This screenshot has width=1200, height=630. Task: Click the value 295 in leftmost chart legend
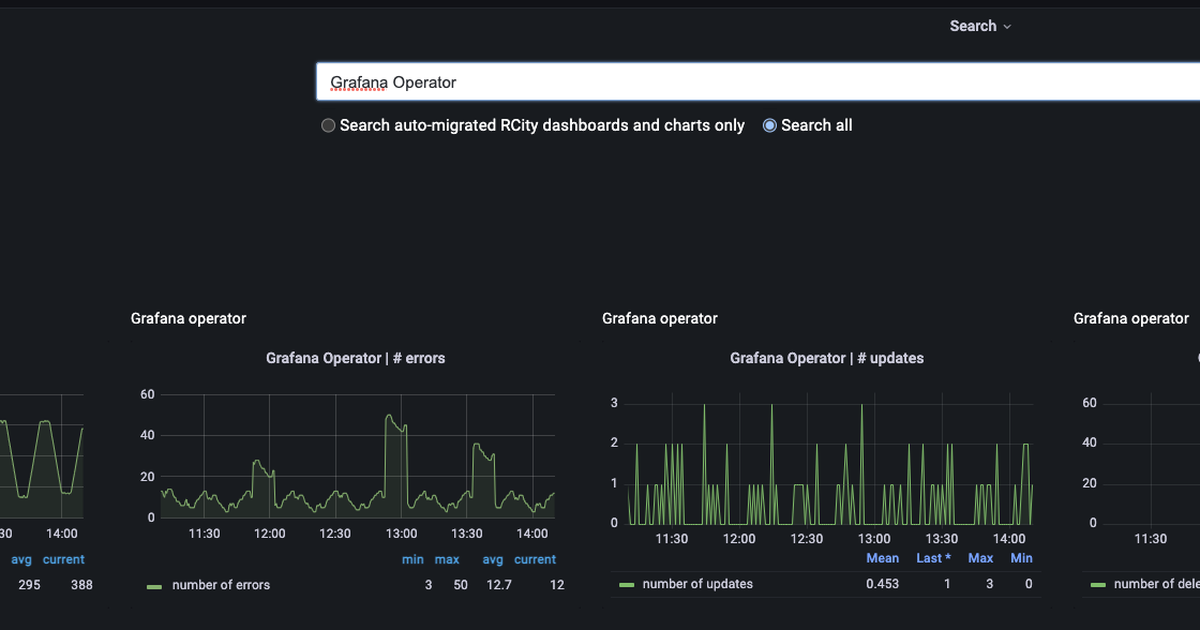tap(29, 585)
